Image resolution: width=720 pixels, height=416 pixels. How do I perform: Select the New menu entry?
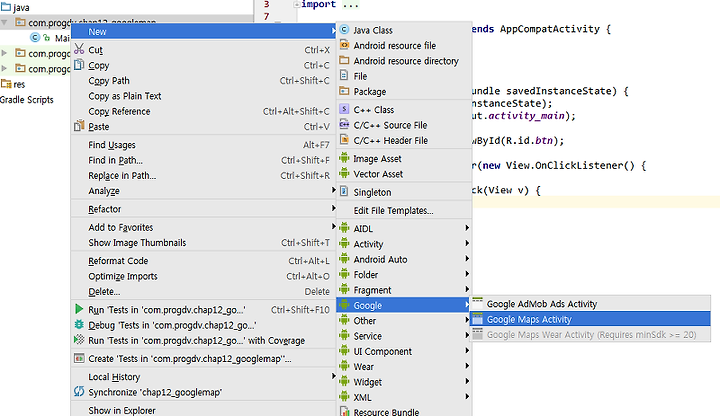point(204,31)
